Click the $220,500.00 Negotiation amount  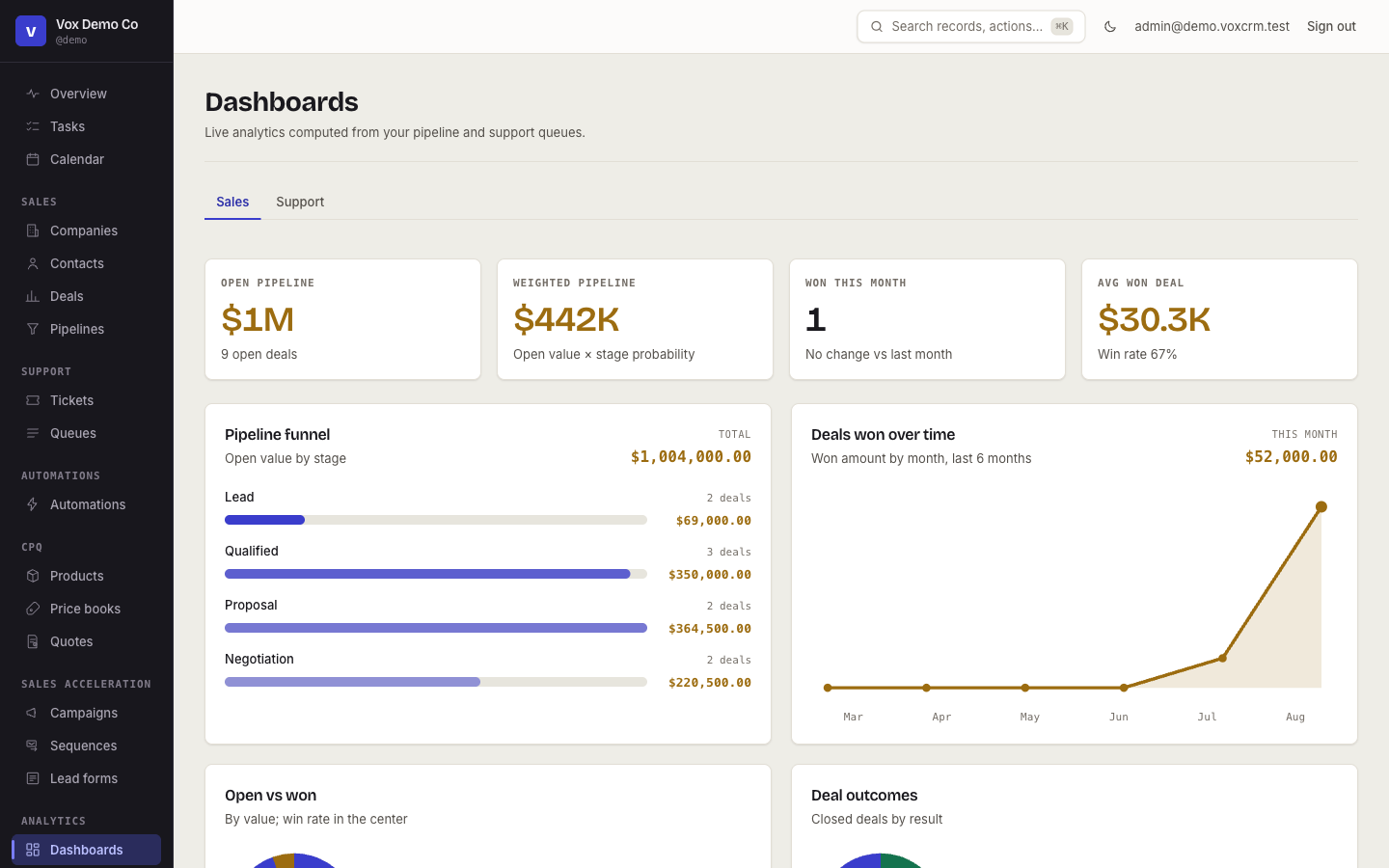[x=710, y=683]
